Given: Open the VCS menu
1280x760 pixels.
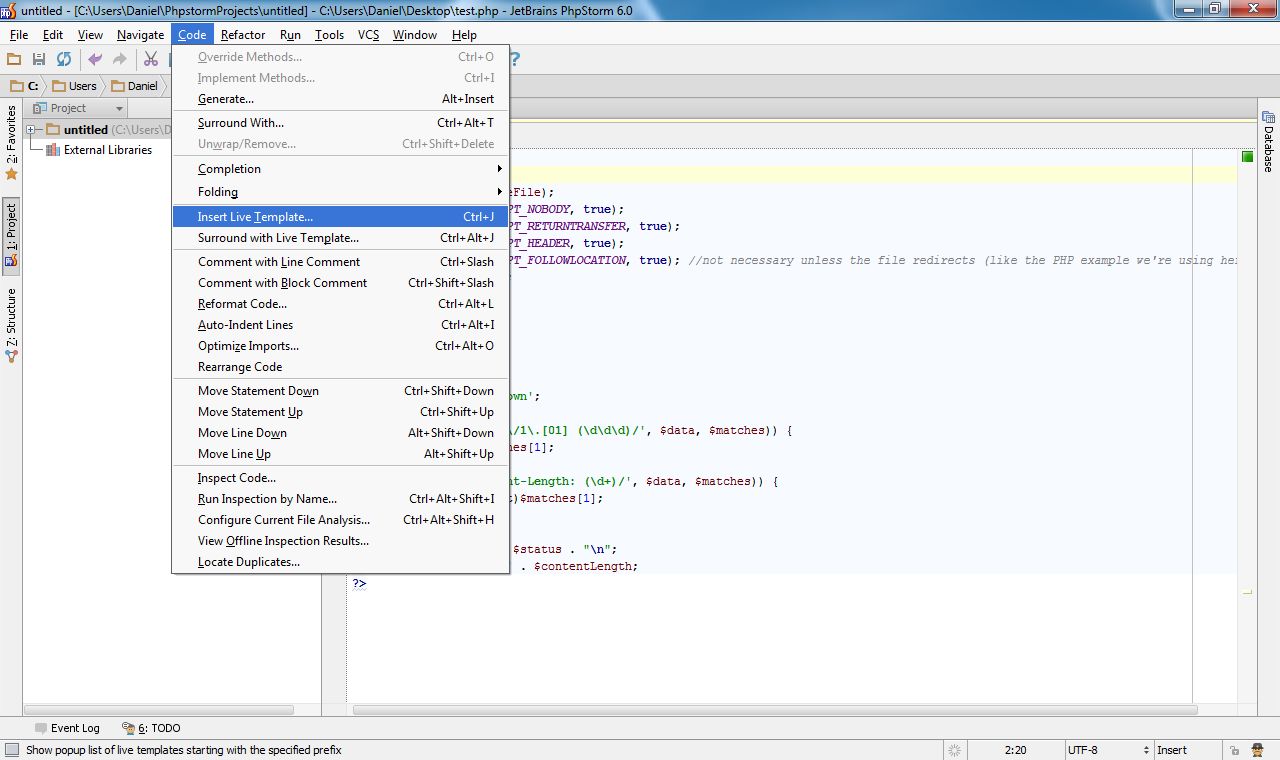Looking at the screenshot, I should click(x=369, y=35).
